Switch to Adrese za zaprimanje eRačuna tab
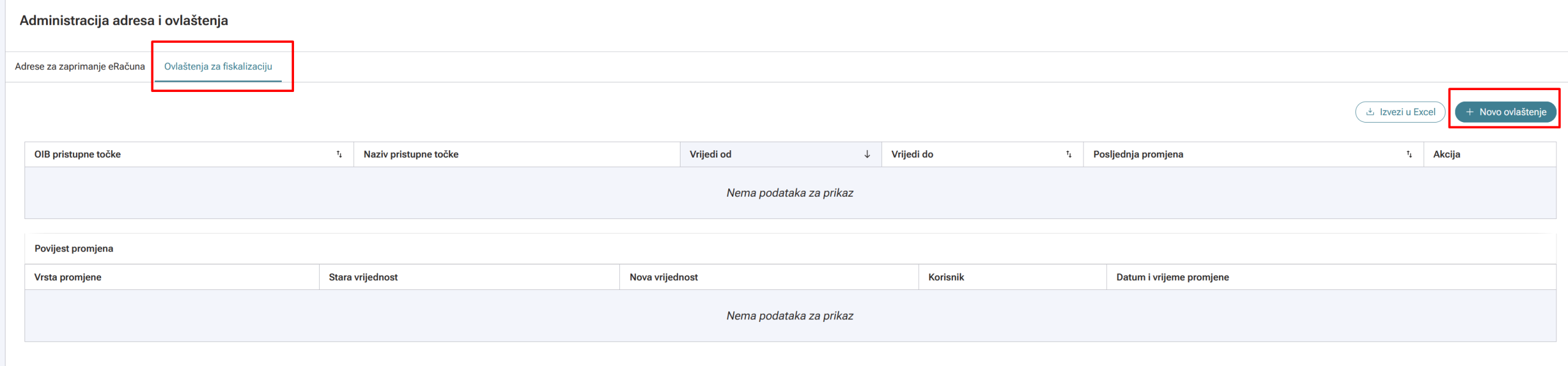 (x=80, y=66)
